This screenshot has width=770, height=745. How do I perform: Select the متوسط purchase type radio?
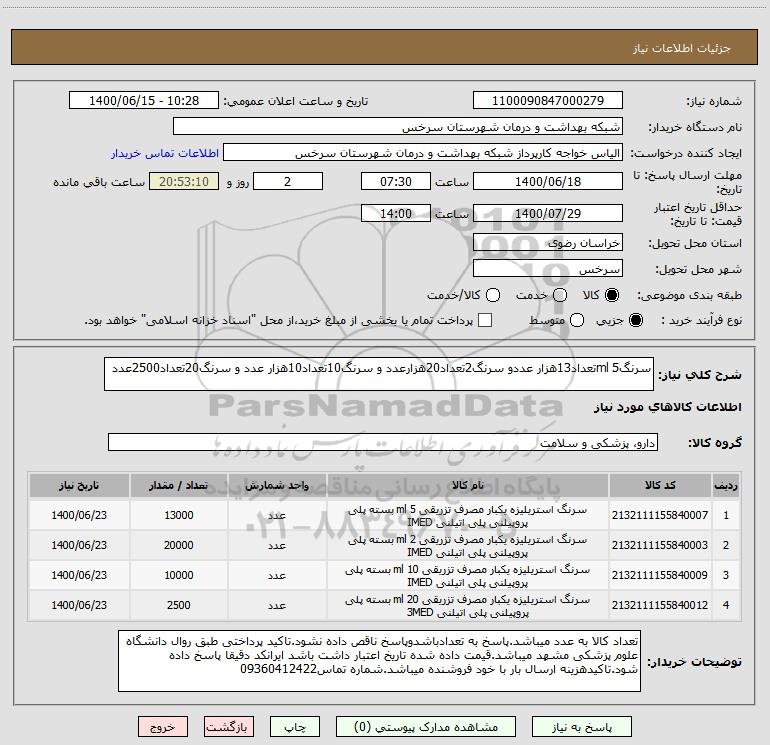coord(577,320)
